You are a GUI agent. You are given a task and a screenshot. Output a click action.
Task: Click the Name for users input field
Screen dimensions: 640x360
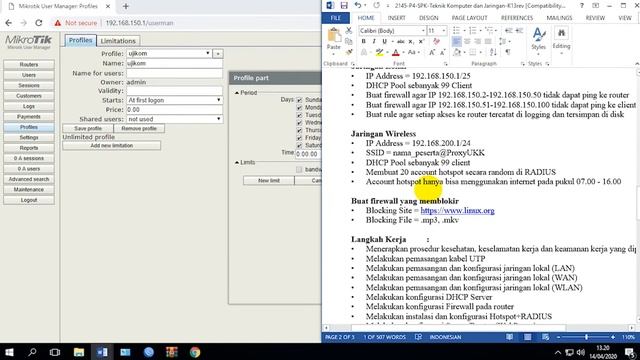point(174,73)
